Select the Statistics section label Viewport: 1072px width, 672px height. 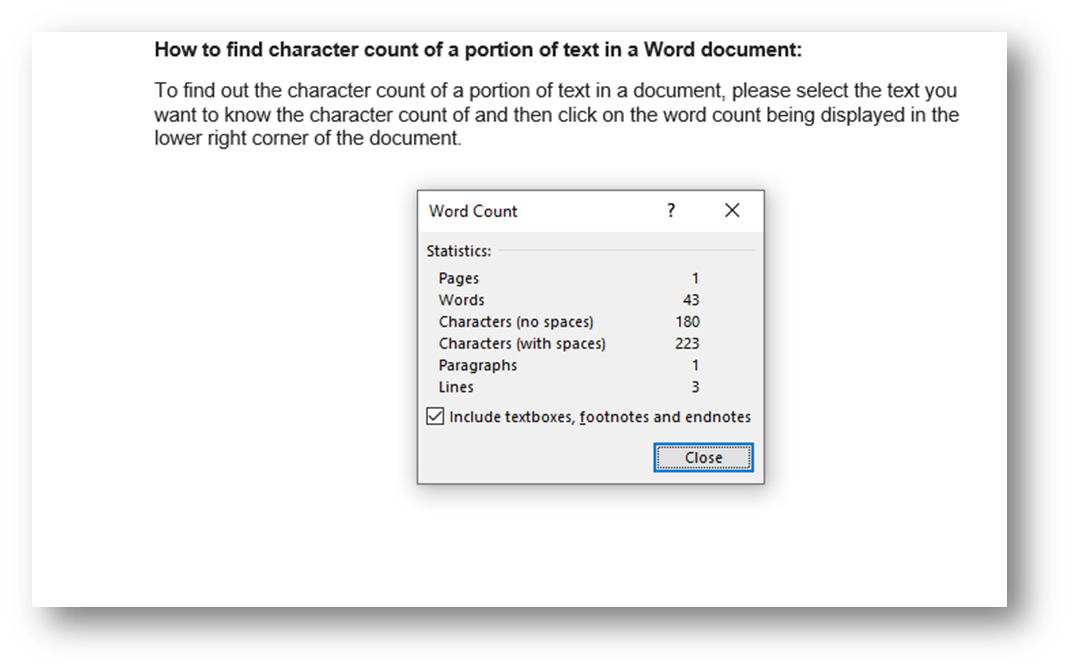point(458,250)
